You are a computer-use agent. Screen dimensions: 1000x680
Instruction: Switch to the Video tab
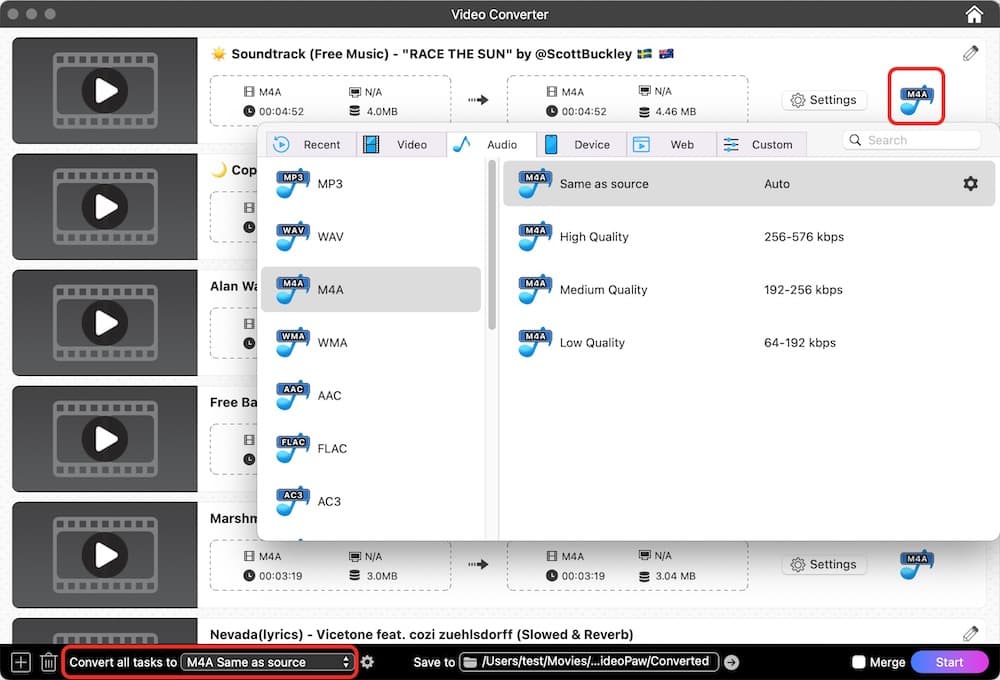pyautogui.click(x=401, y=144)
